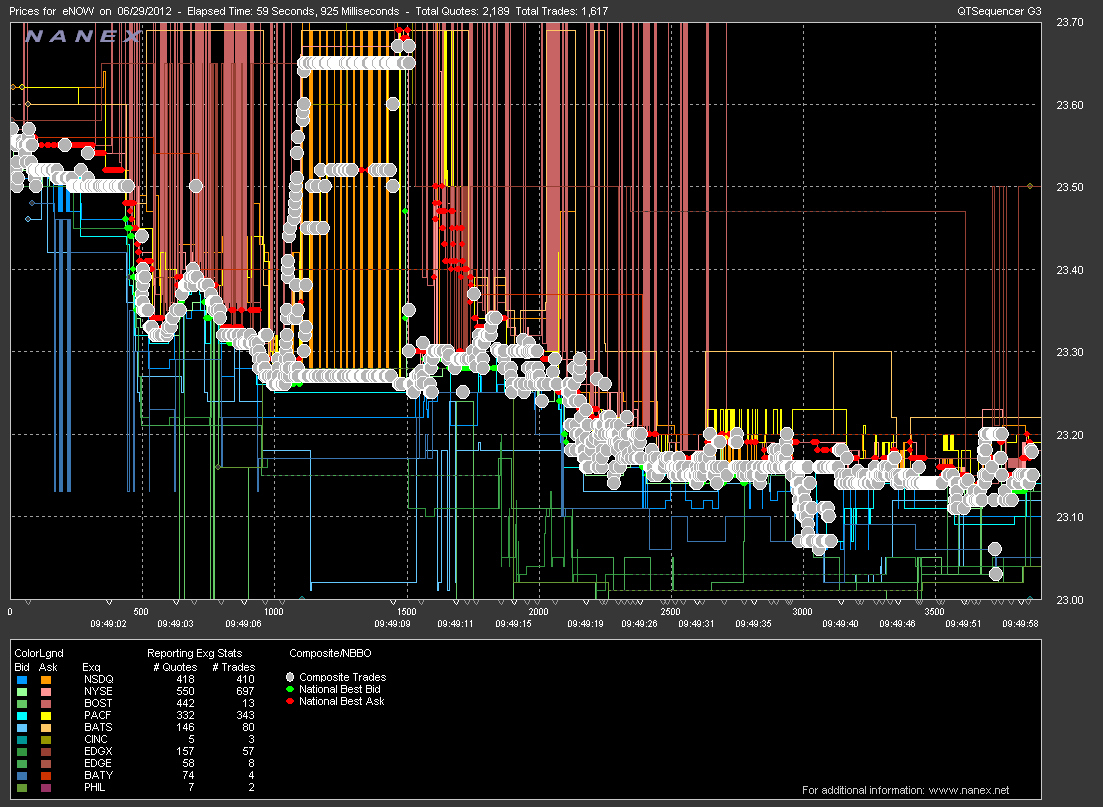The width and height of the screenshot is (1103, 807).
Task: Click BATS quotes count 146
Action: (x=185, y=727)
